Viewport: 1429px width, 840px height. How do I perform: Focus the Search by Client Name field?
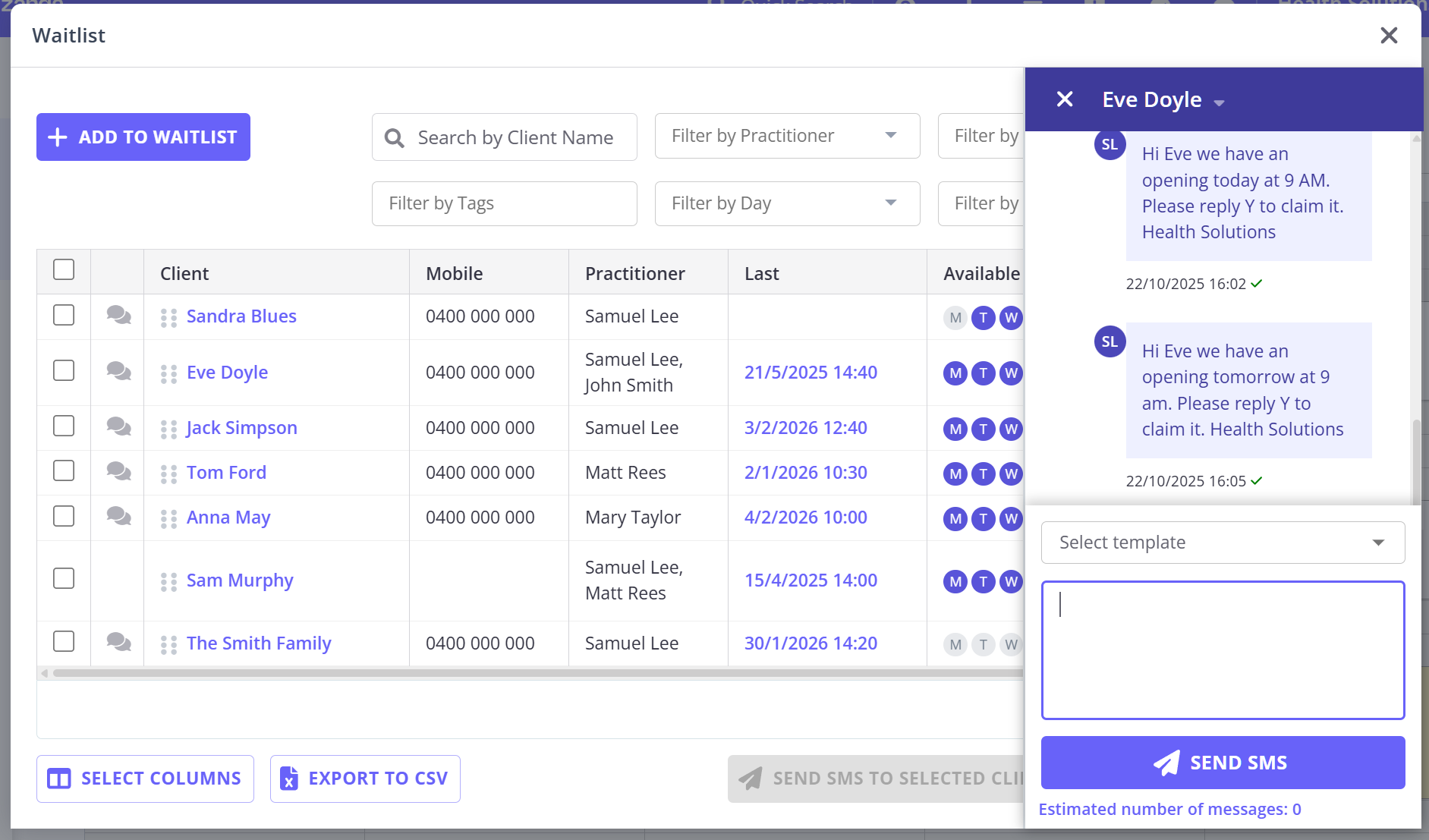pyautogui.click(x=515, y=137)
